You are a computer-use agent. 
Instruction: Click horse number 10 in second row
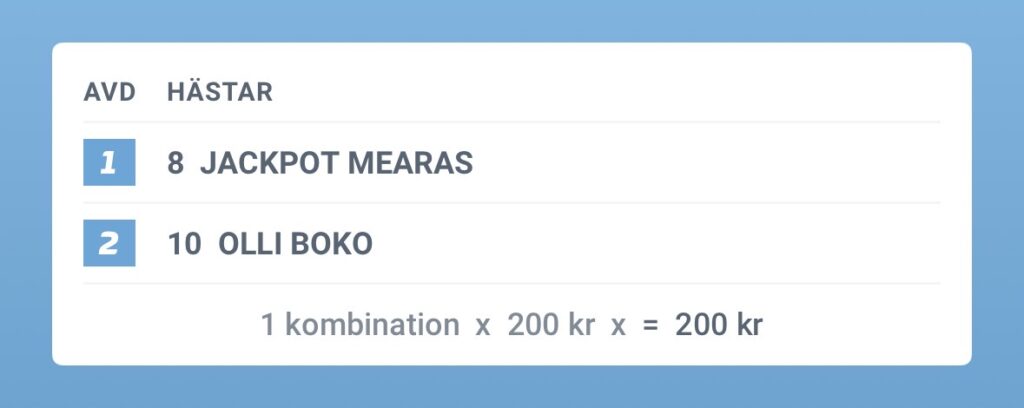(x=184, y=245)
